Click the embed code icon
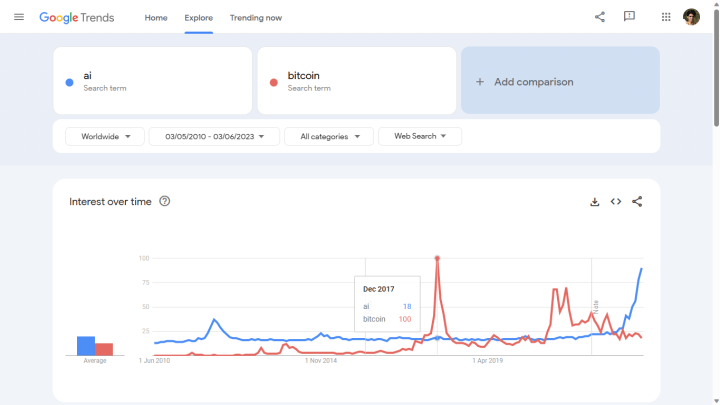 pyautogui.click(x=616, y=201)
